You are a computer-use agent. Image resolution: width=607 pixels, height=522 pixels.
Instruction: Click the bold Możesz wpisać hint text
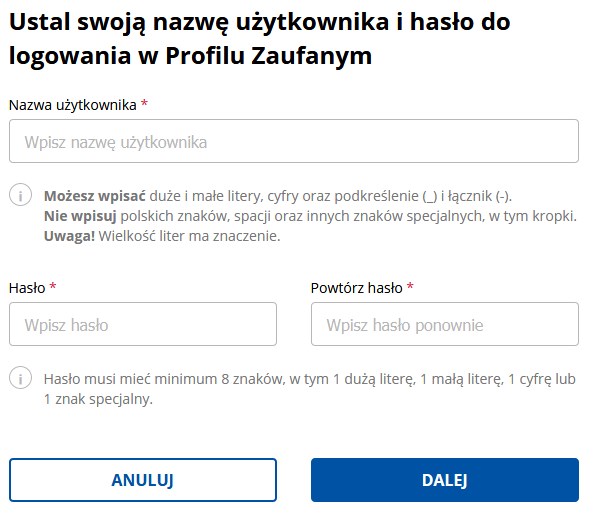tap(95, 196)
